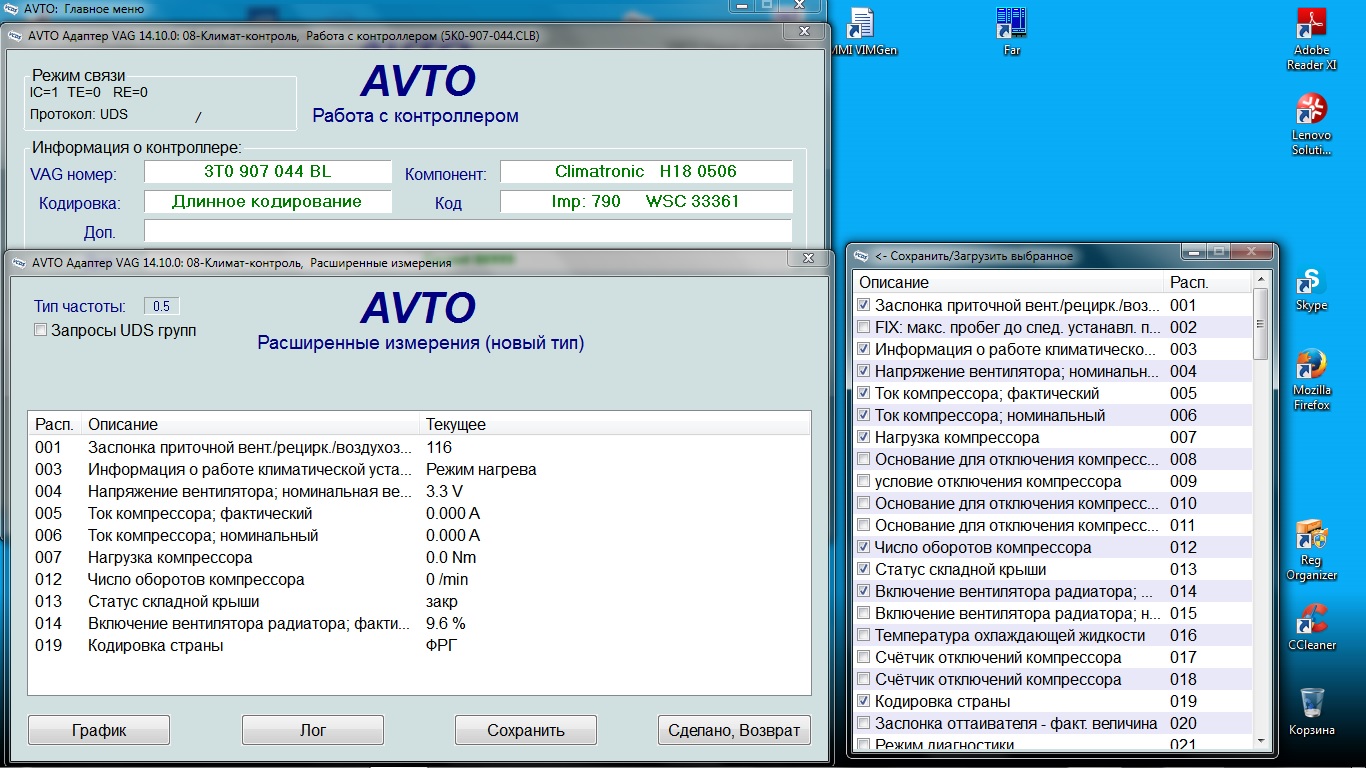Click the Текущее column header
Image resolution: width=1366 pixels, height=768 pixels.
(456, 424)
